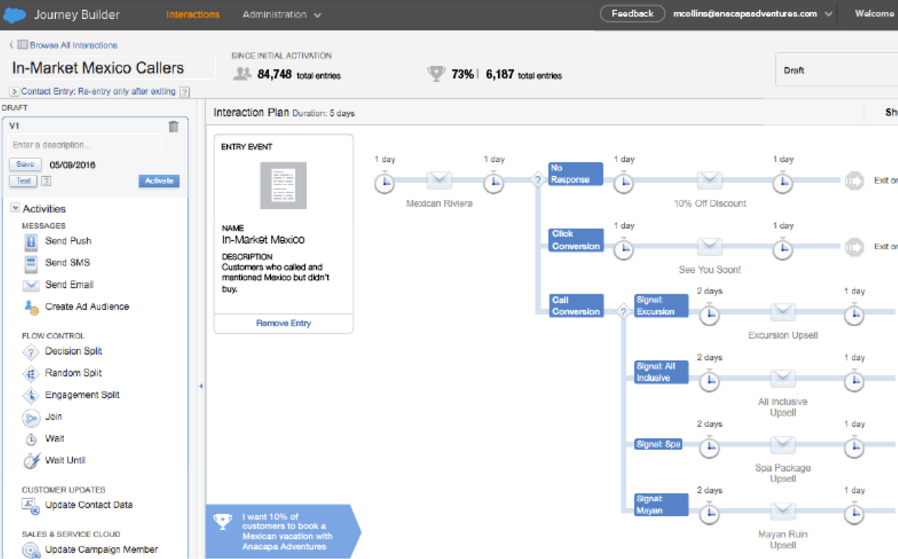Open the Excursion Upsell email node
The width and height of the screenshot is (898, 559).
(783, 312)
